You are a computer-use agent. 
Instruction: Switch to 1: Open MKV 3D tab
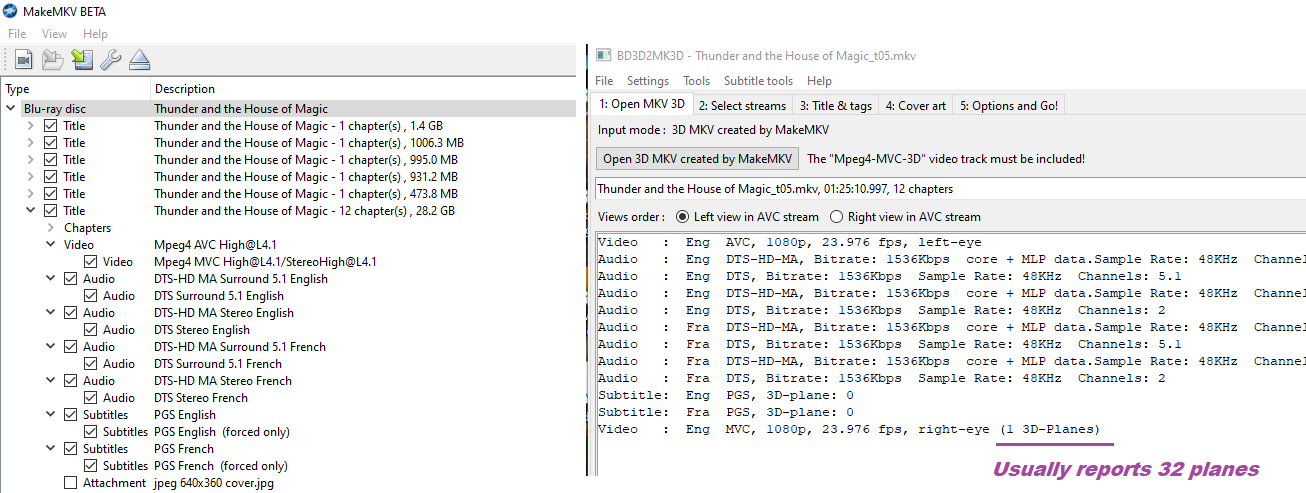642,105
